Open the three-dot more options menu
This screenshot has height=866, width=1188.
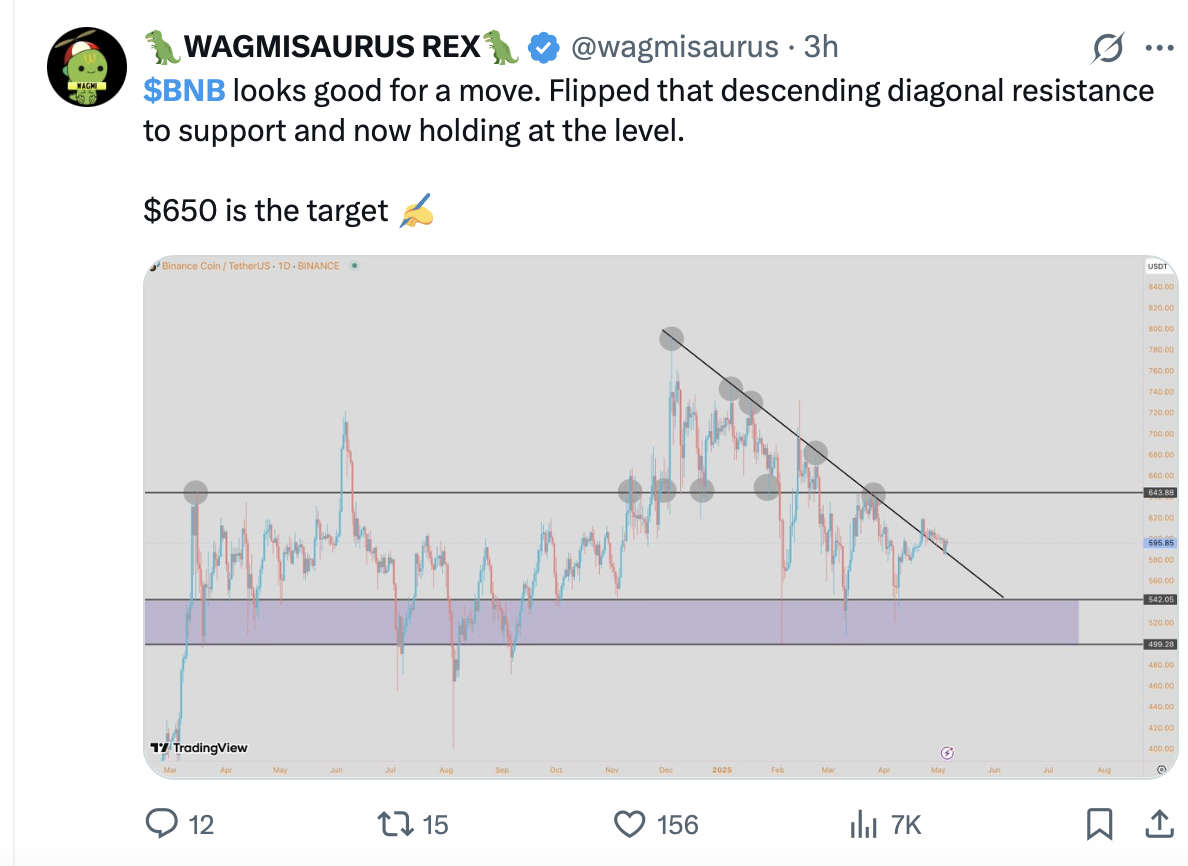pyautogui.click(x=1159, y=48)
